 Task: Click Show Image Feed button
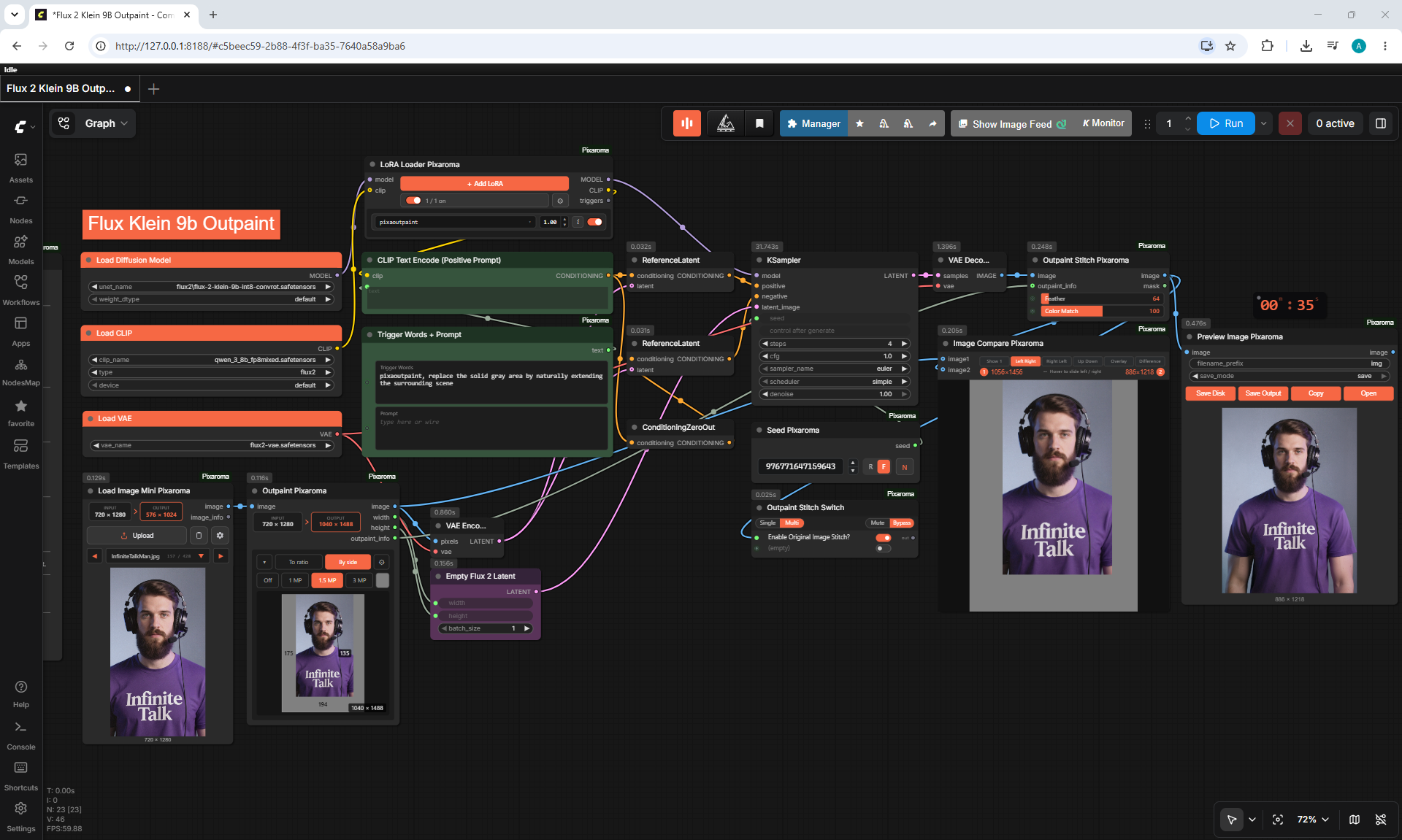1012,124
